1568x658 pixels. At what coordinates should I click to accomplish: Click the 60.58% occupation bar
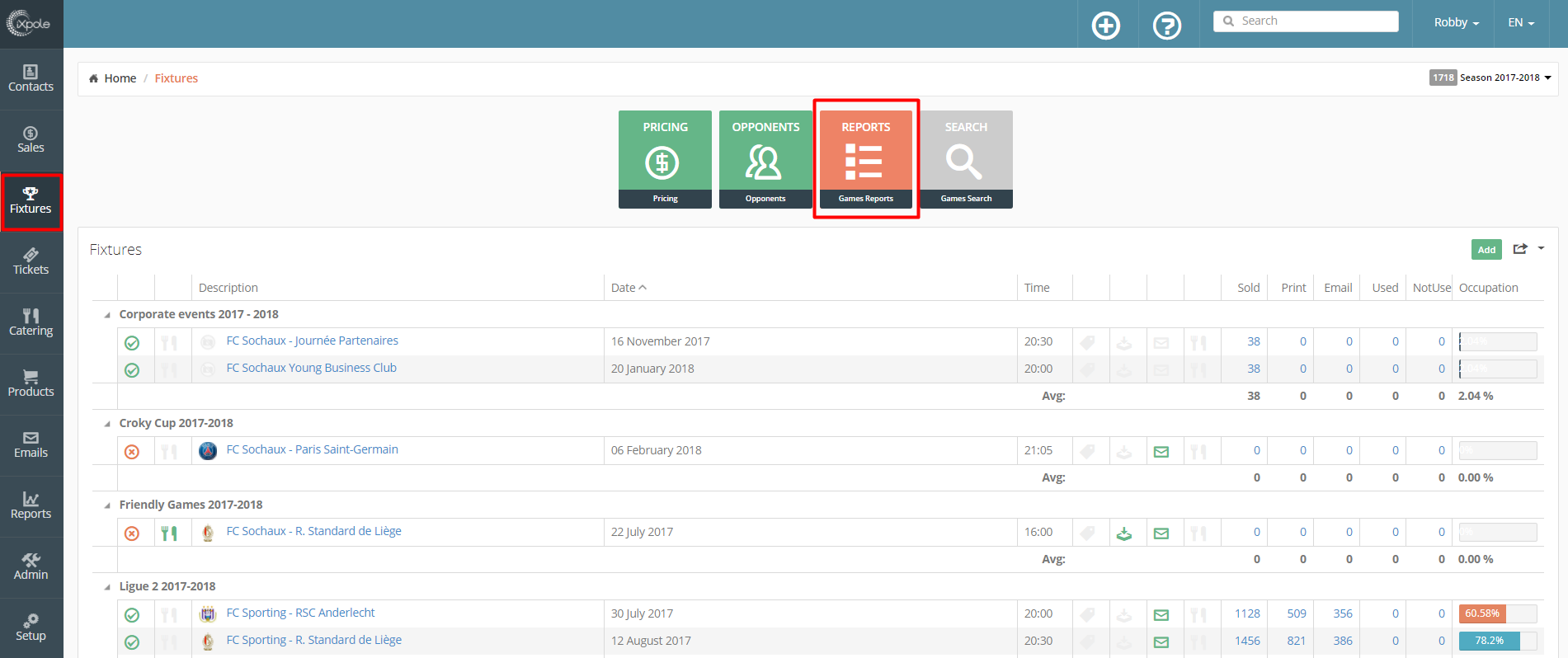[1498, 613]
